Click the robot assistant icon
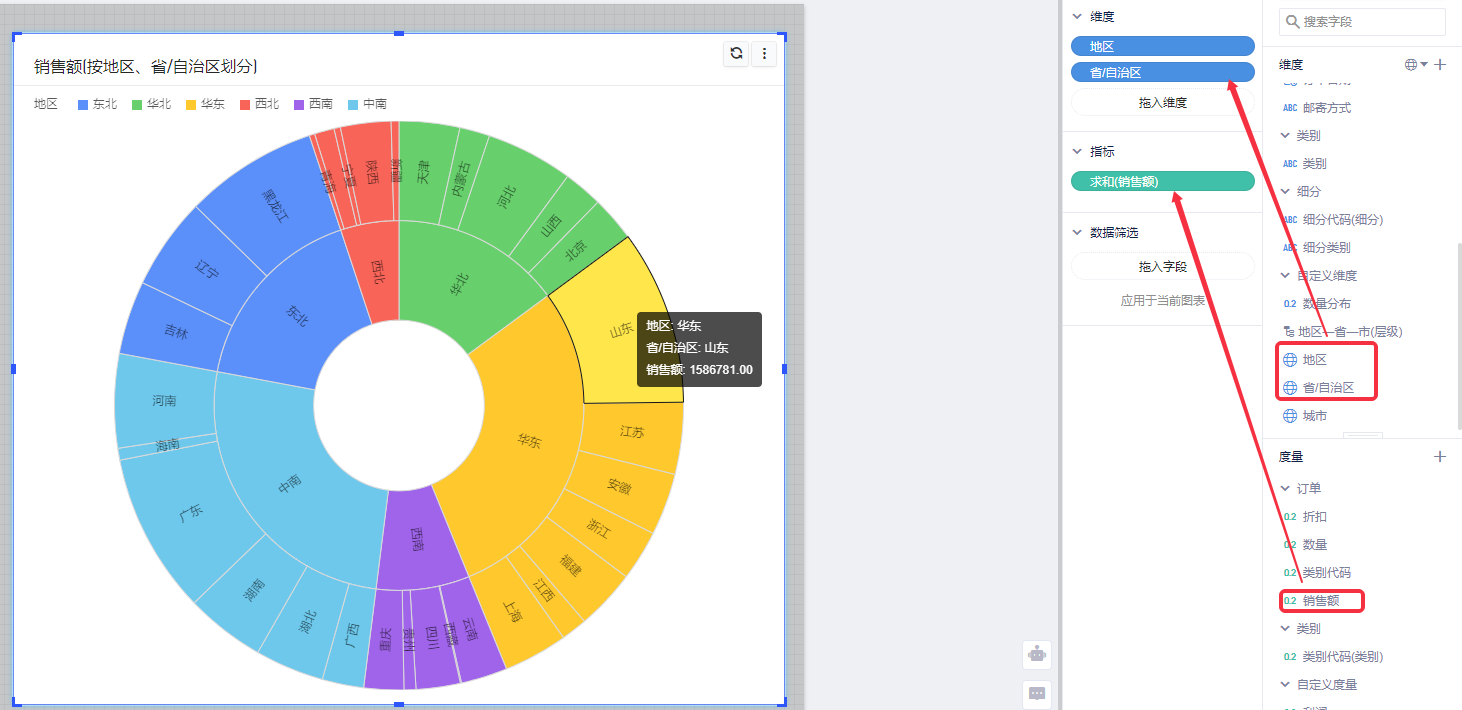 (1037, 655)
